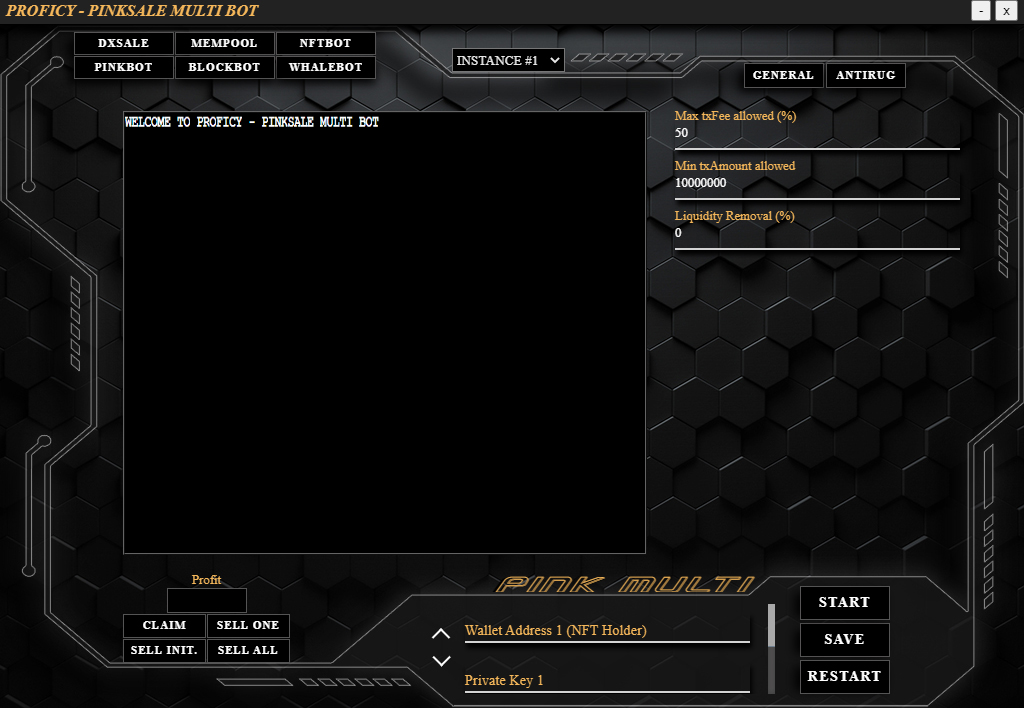Show the GENERAL settings tab

pyautogui.click(x=783, y=75)
